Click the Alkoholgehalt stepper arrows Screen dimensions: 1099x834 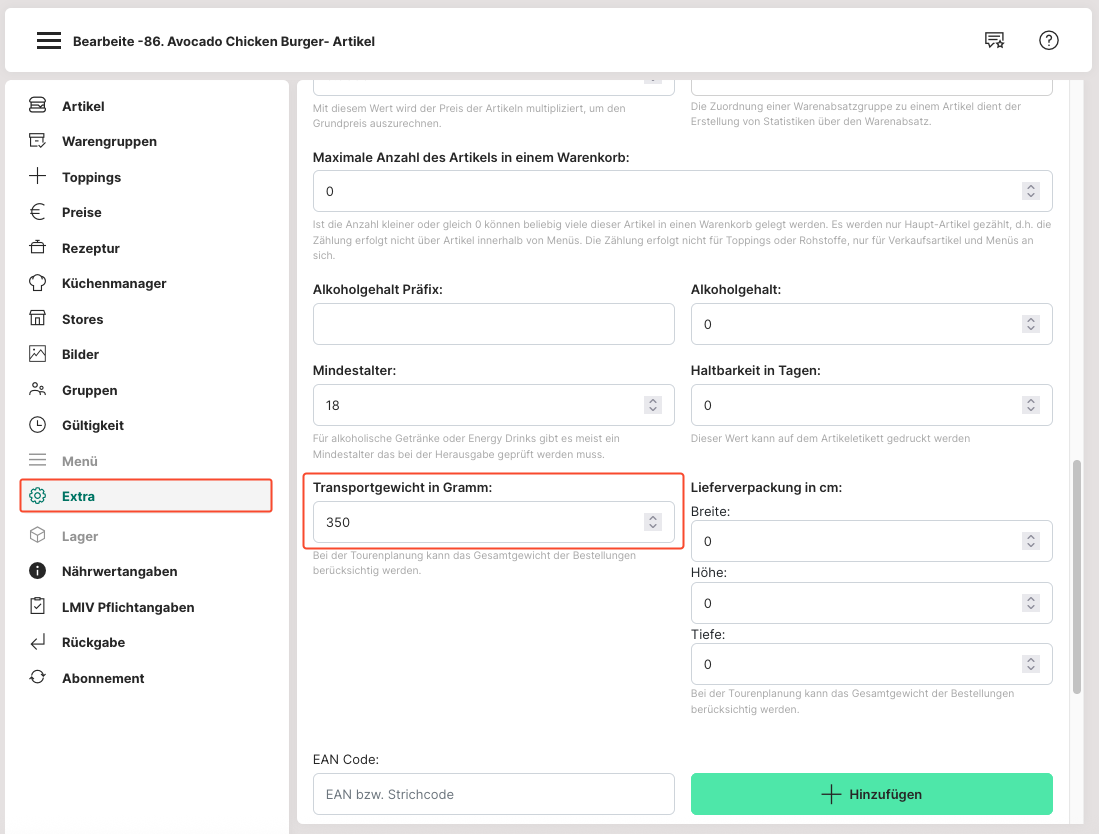point(1031,324)
